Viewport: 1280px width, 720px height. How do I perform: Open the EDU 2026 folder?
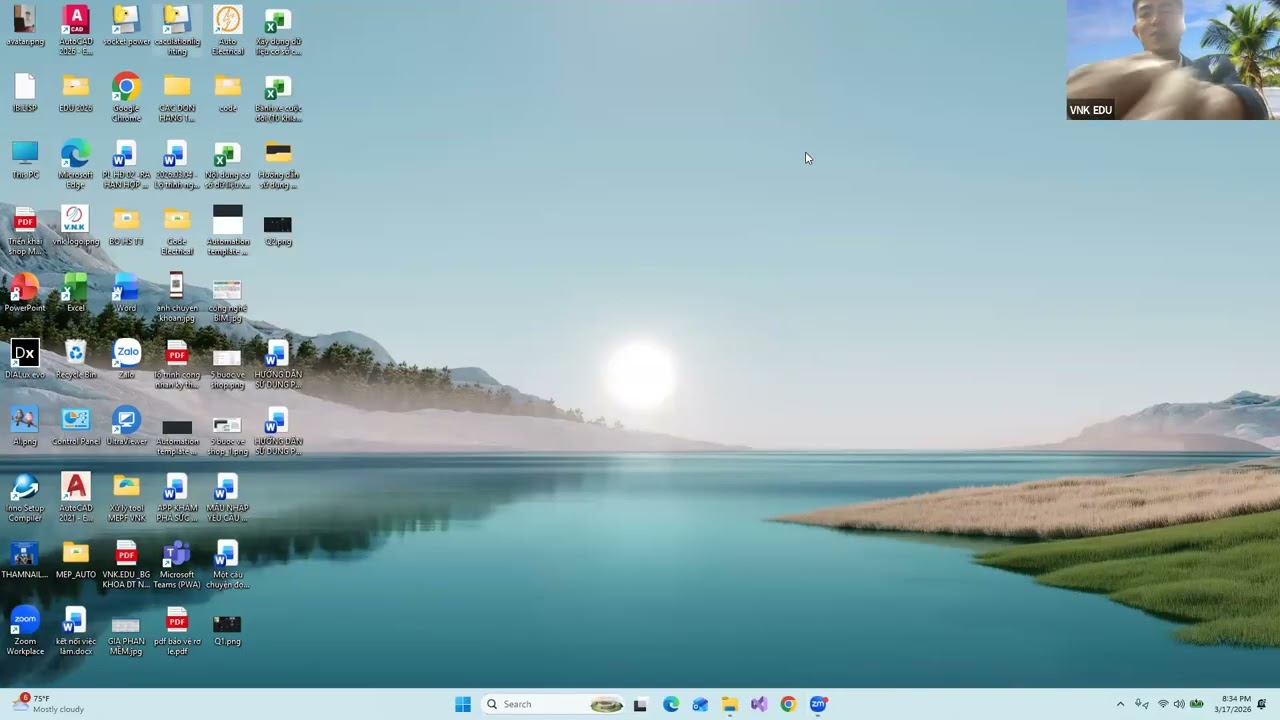pos(76,93)
